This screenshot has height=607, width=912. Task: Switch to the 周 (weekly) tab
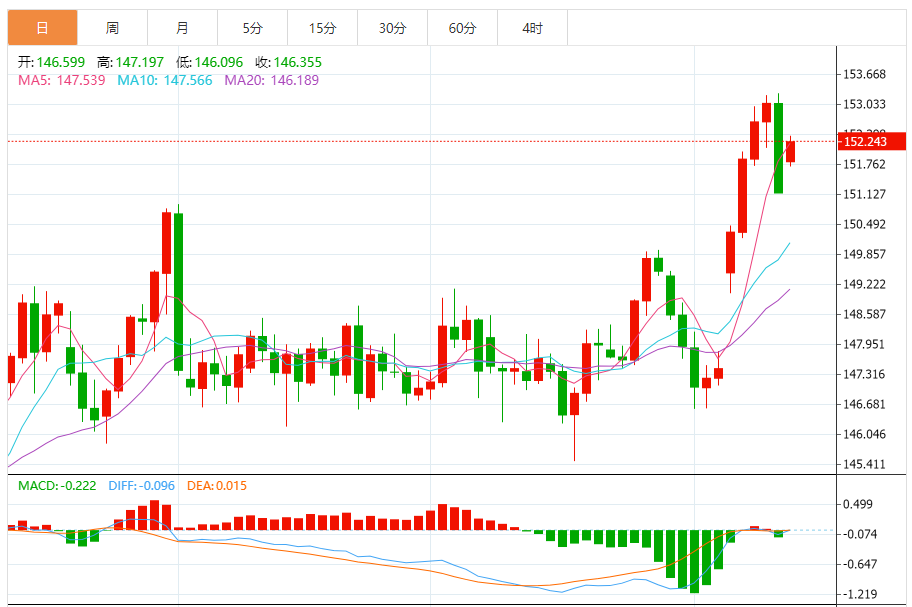coord(112,28)
